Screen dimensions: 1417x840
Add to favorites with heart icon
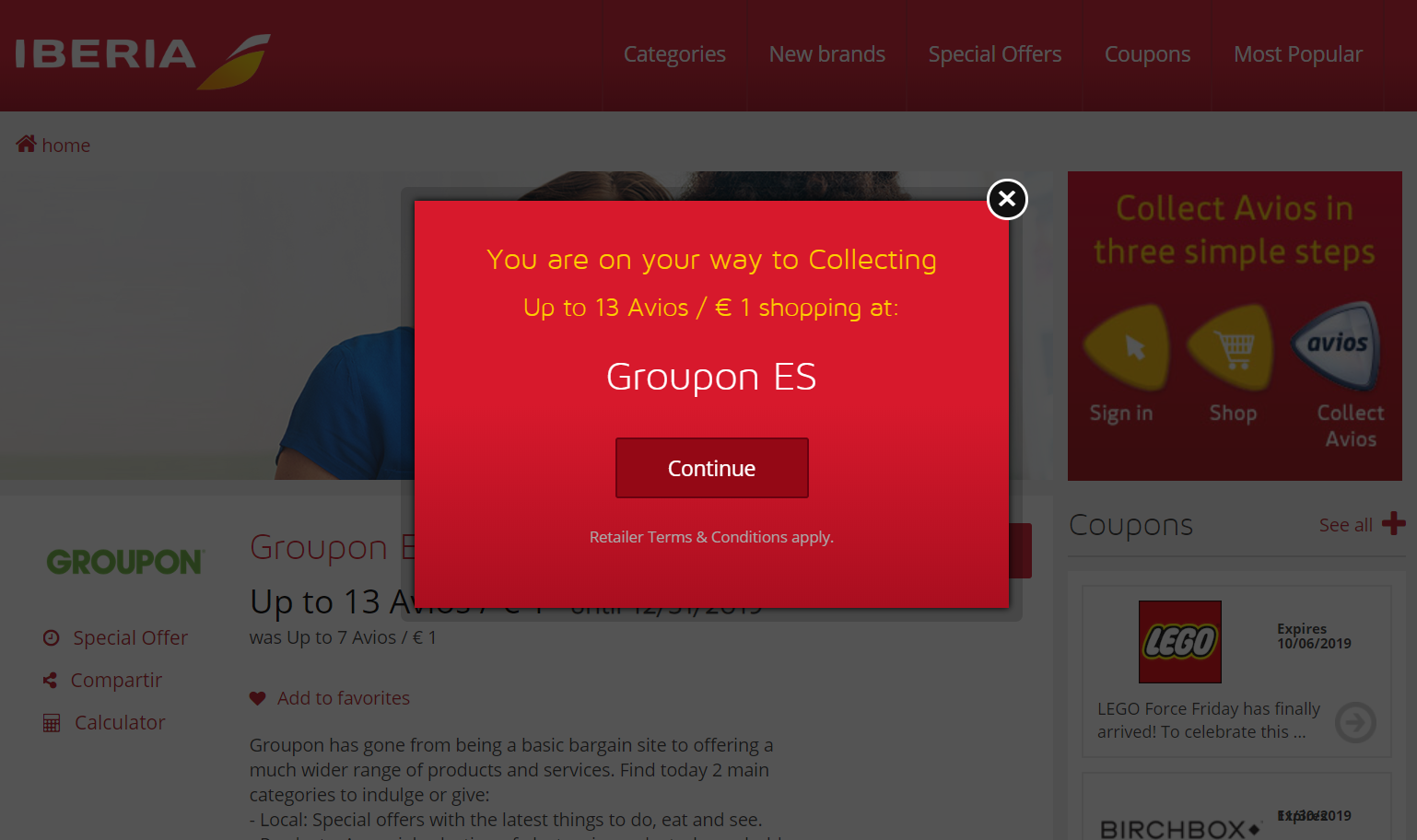(x=330, y=698)
